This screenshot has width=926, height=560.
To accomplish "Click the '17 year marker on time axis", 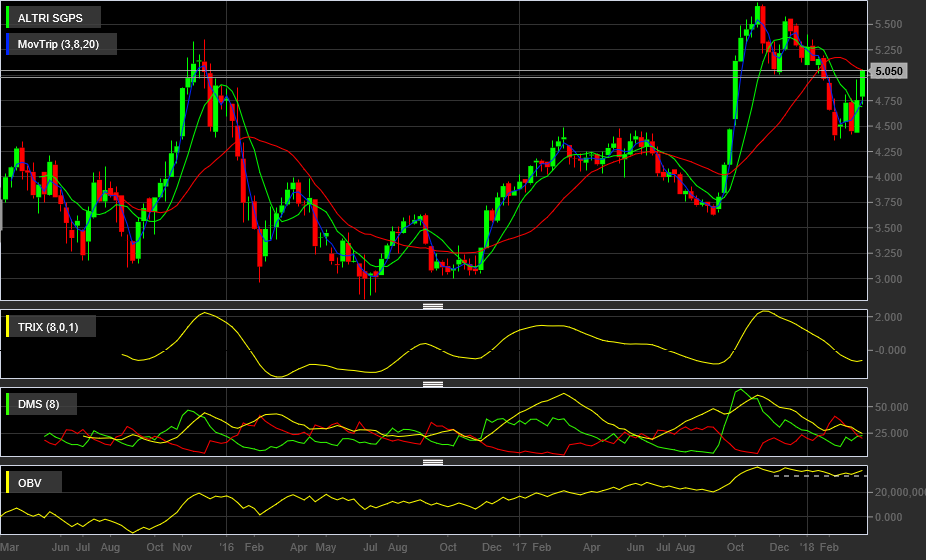I will tap(519, 547).
